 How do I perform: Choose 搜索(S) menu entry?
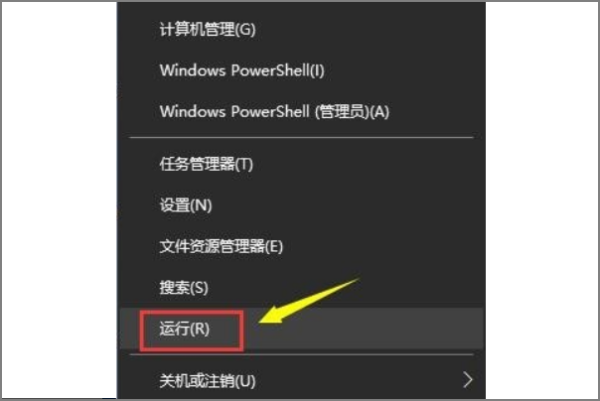click(x=184, y=288)
